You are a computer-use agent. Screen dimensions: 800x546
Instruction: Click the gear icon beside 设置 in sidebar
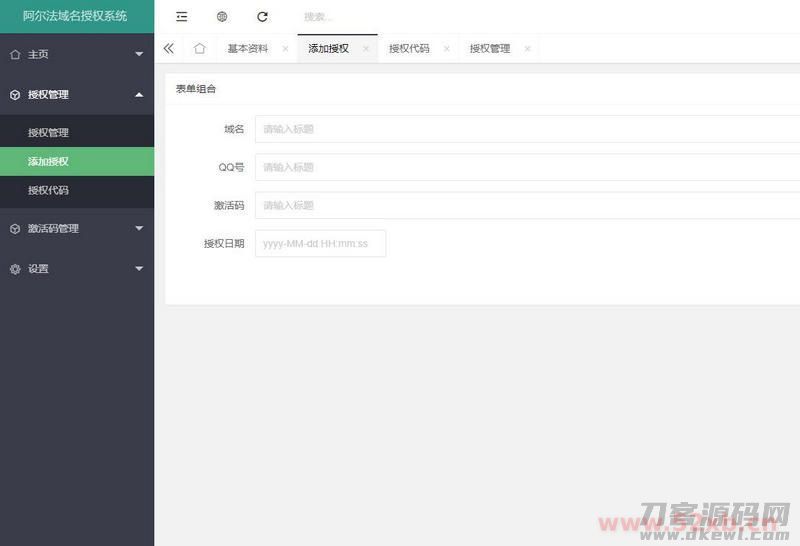tap(15, 269)
